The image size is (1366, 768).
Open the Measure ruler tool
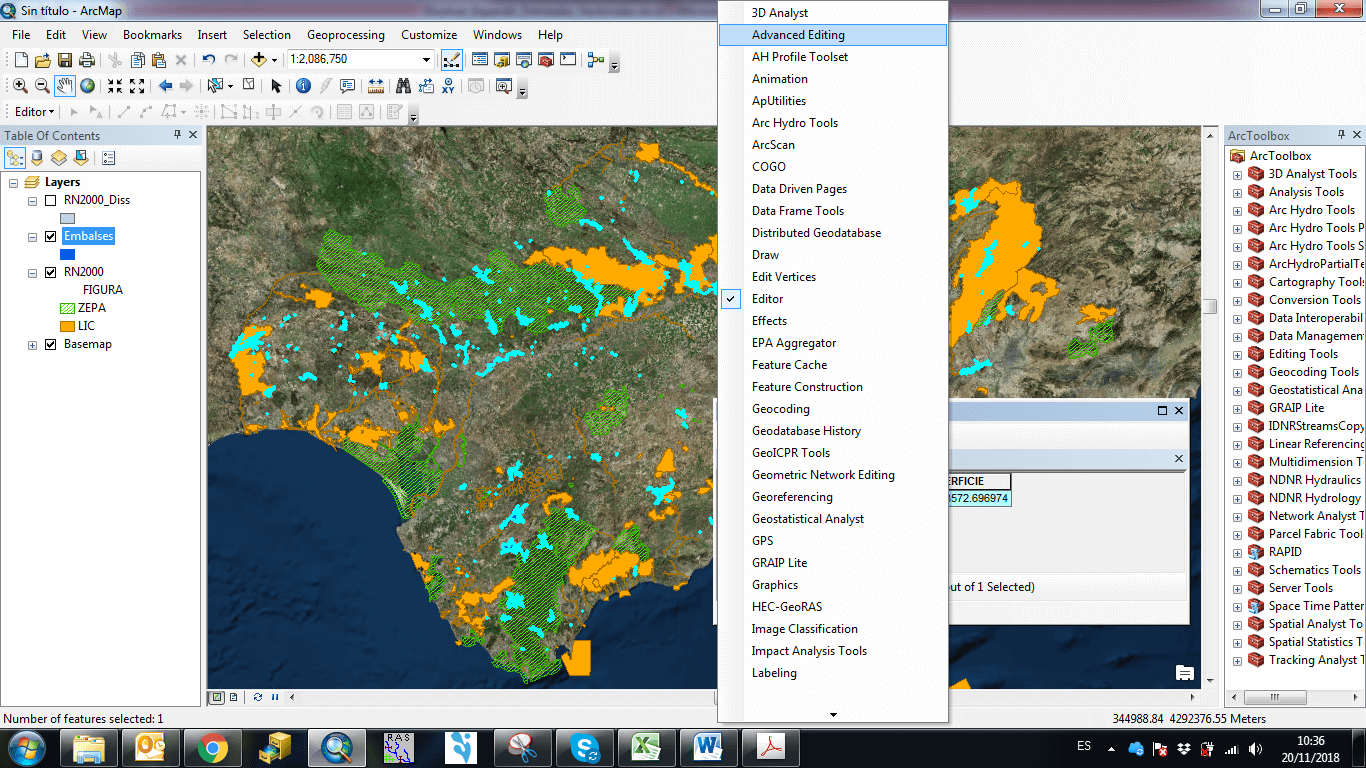click(x=376, y=86)
